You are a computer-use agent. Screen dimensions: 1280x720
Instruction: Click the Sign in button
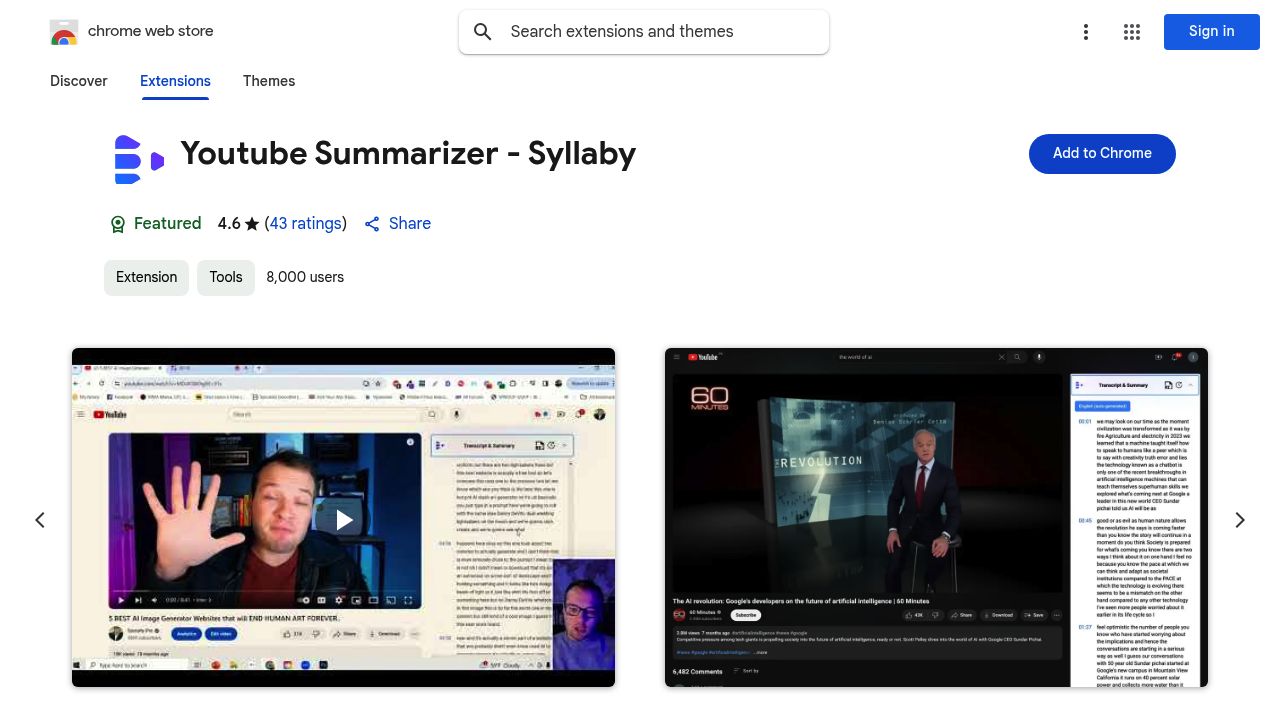pyautogui.click(x=1211, y=32)
